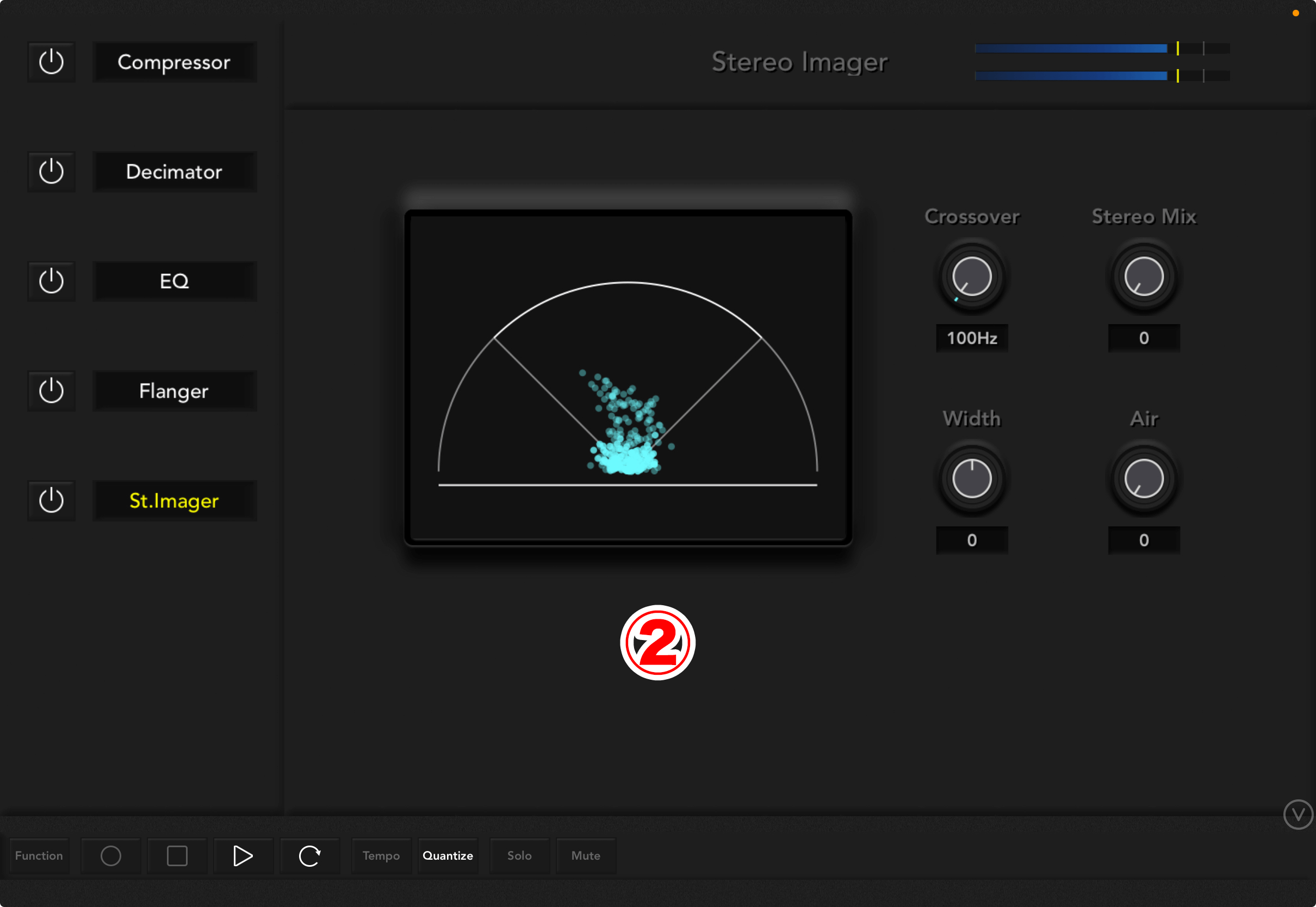Open the EQ effect tab
This screenshot has width=1316, height=907.
tap(175, 281)
